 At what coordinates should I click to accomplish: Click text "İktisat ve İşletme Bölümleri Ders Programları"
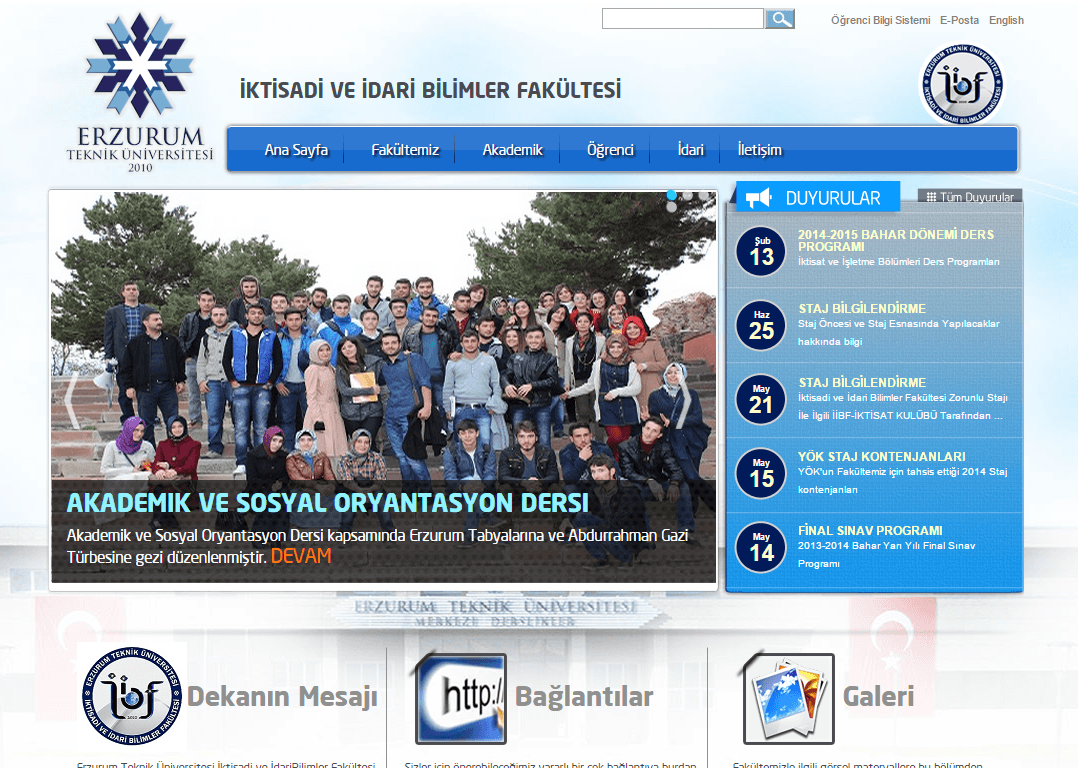[x=899, y=262]
